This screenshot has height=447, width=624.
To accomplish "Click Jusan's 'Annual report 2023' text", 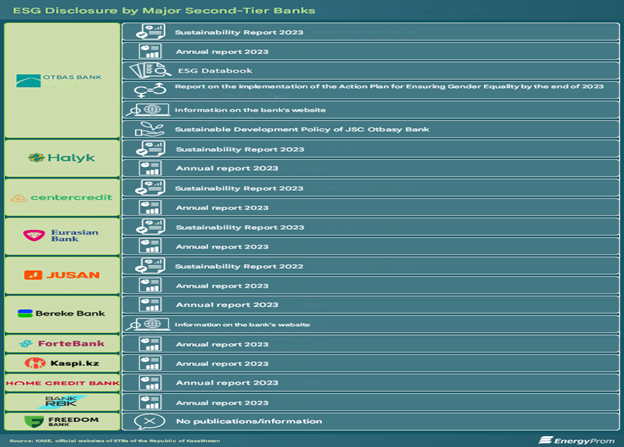I will pyautogui.click(x=222, y=286).
